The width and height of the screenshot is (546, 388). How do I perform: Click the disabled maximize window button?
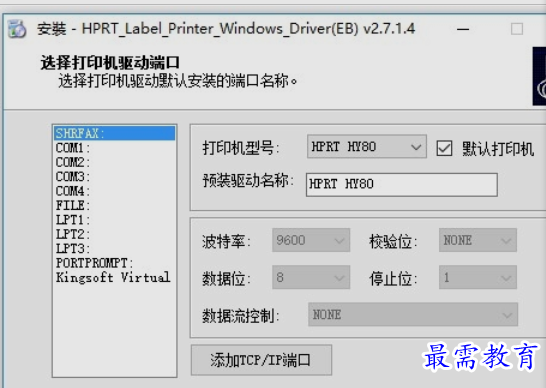pyautogui.click(x=517, y=29)
